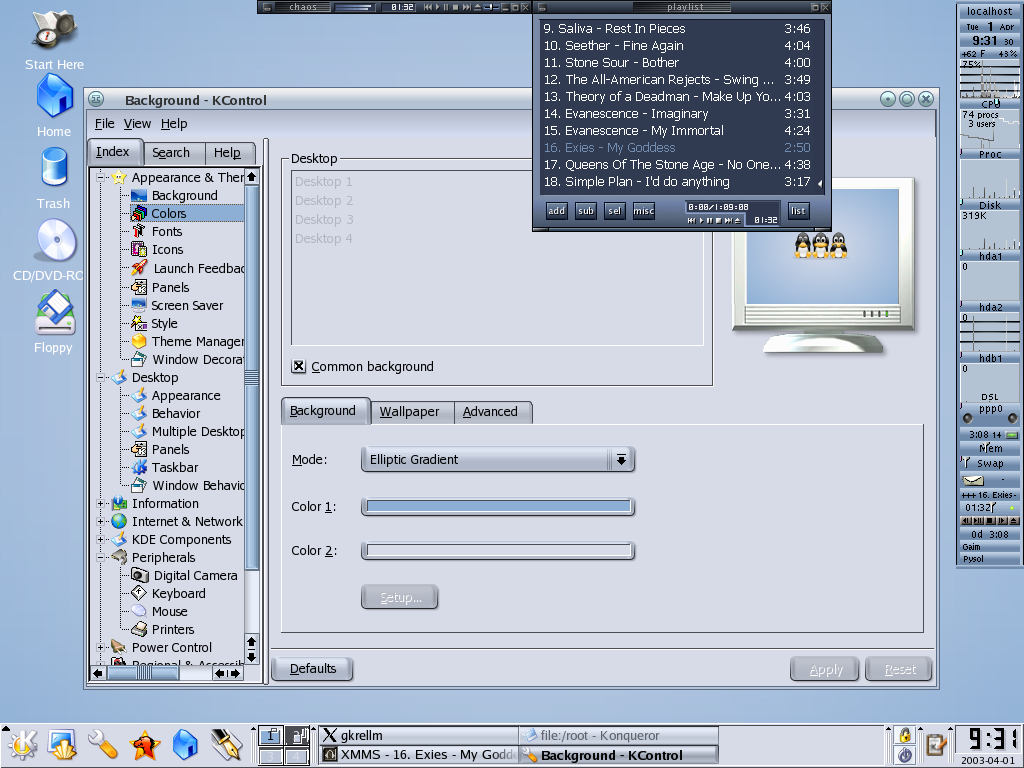Click the Apply button
The image size is (1024, 768).
[825, 669]
